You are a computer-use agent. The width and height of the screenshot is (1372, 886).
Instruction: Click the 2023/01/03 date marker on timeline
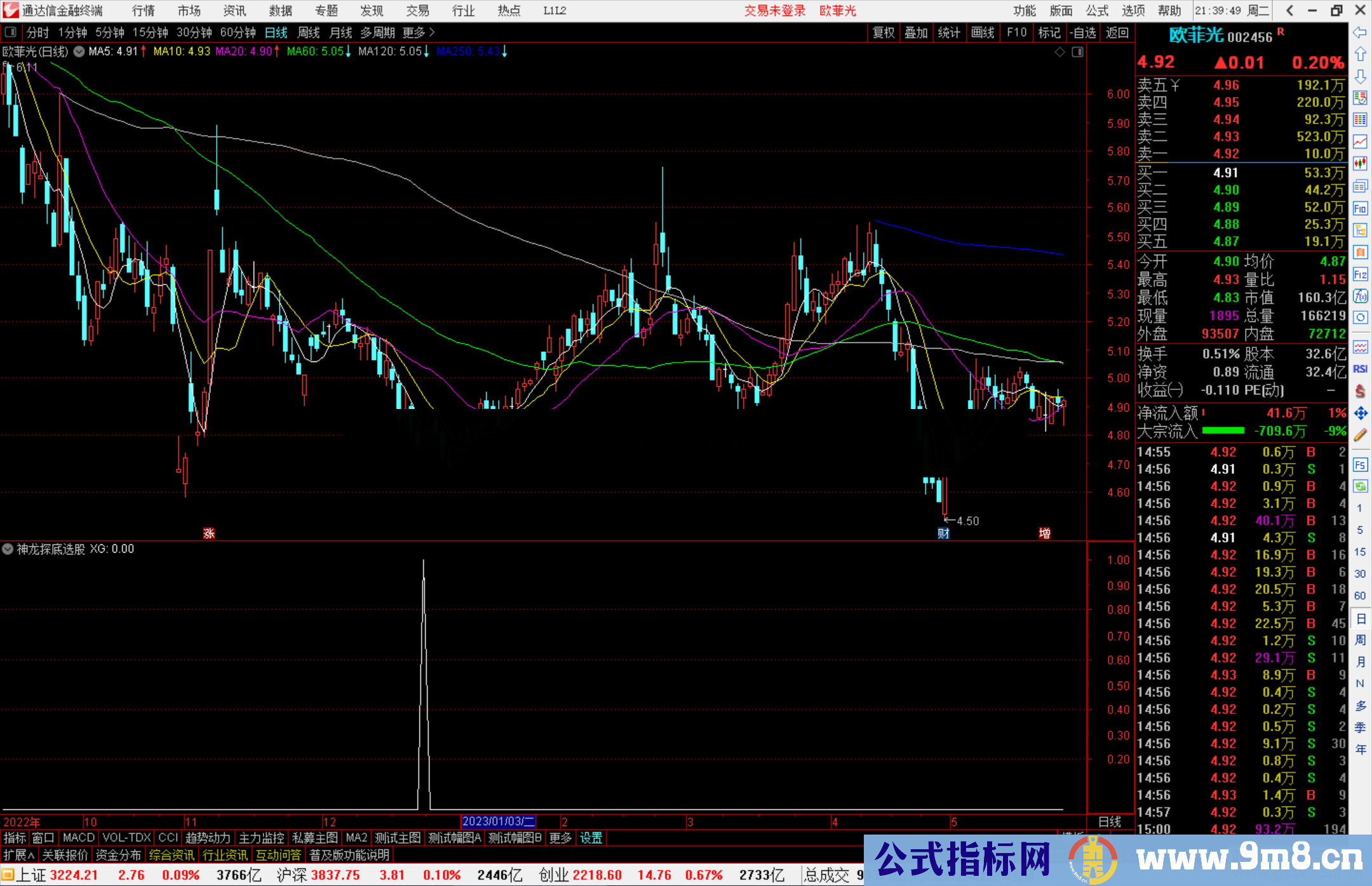[x=499, y=821]
